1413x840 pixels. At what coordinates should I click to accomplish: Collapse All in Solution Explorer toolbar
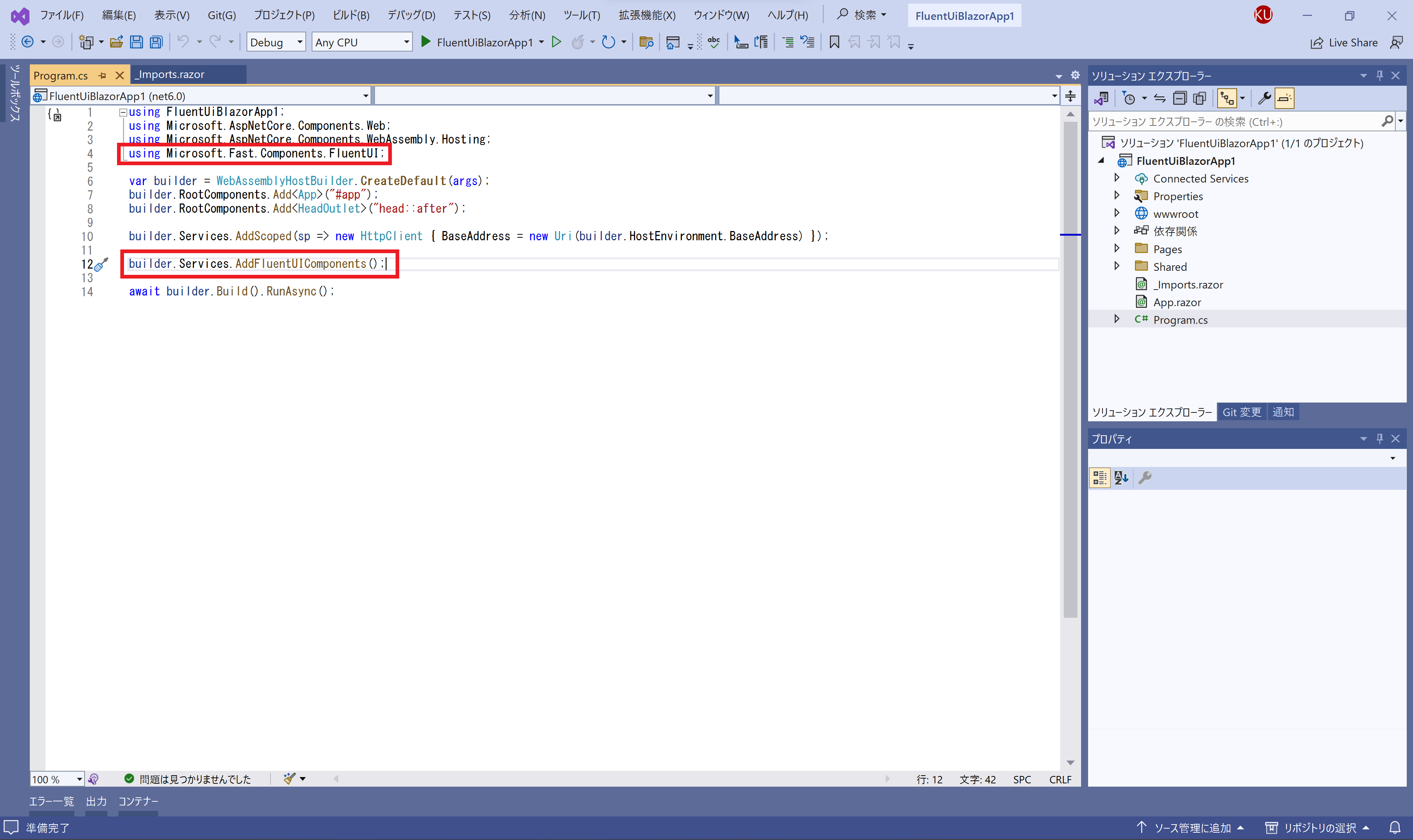(1180, 99)
